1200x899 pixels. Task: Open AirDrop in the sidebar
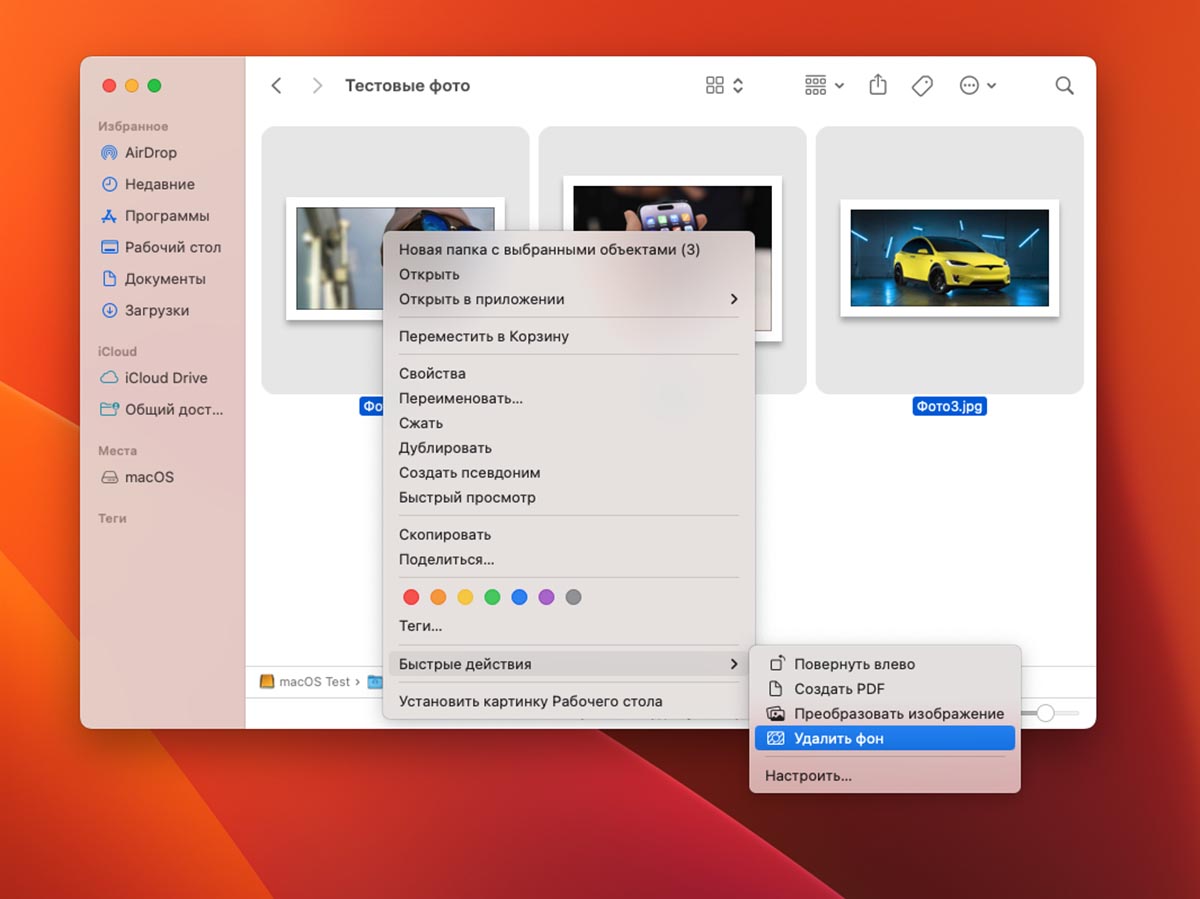(x=150, y=153)
